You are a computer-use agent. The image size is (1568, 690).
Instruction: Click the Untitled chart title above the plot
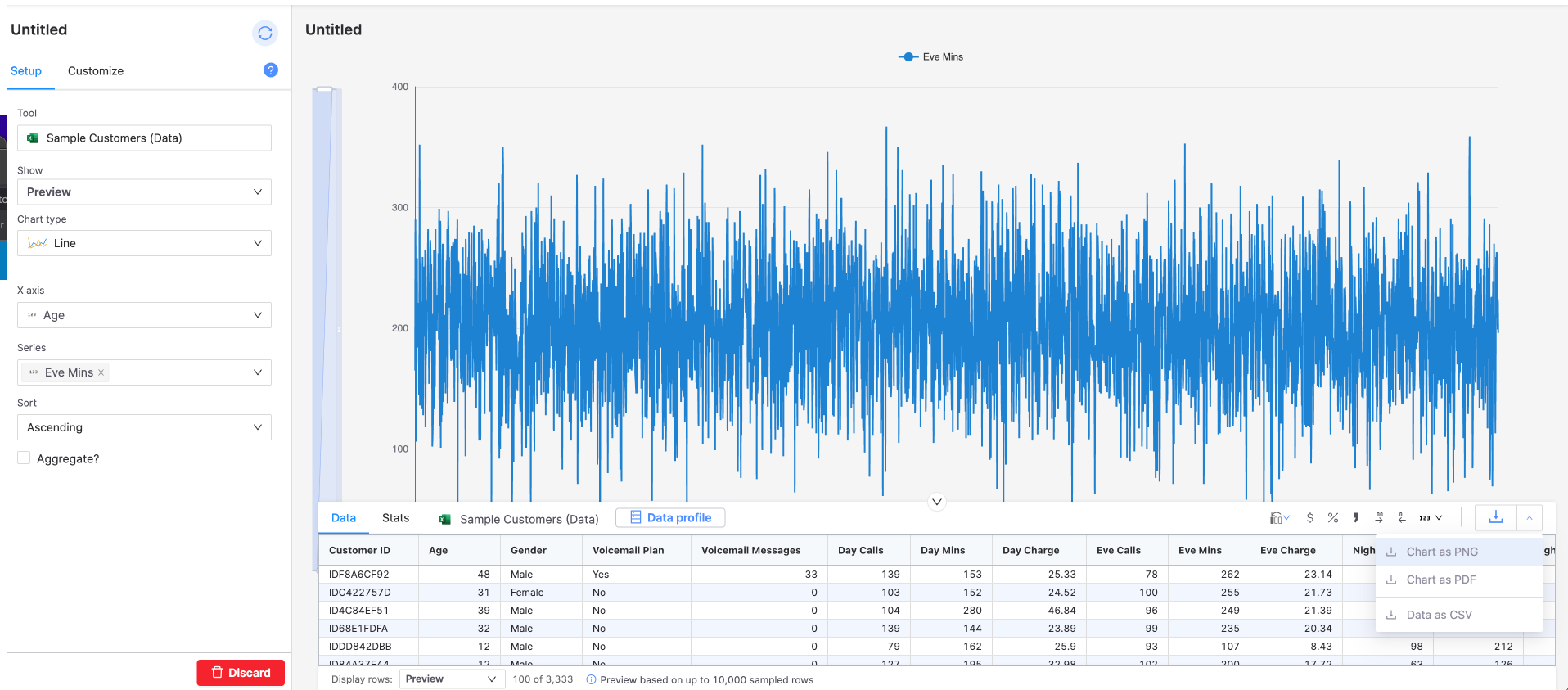(333, 29)
